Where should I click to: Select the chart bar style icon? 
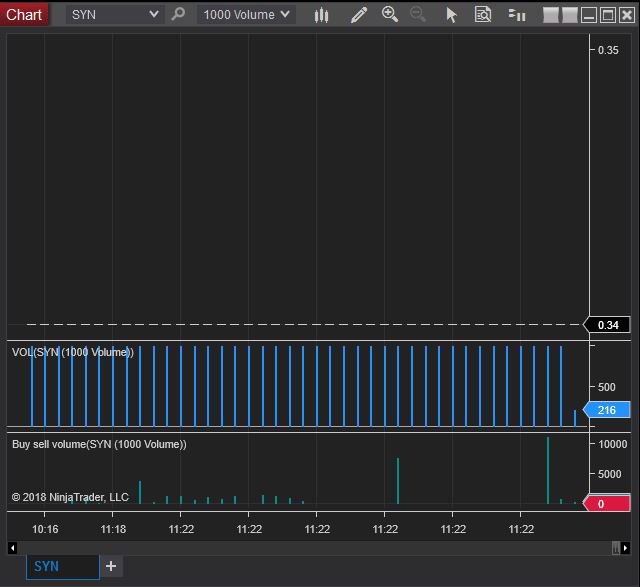click(x=321, y=15)
